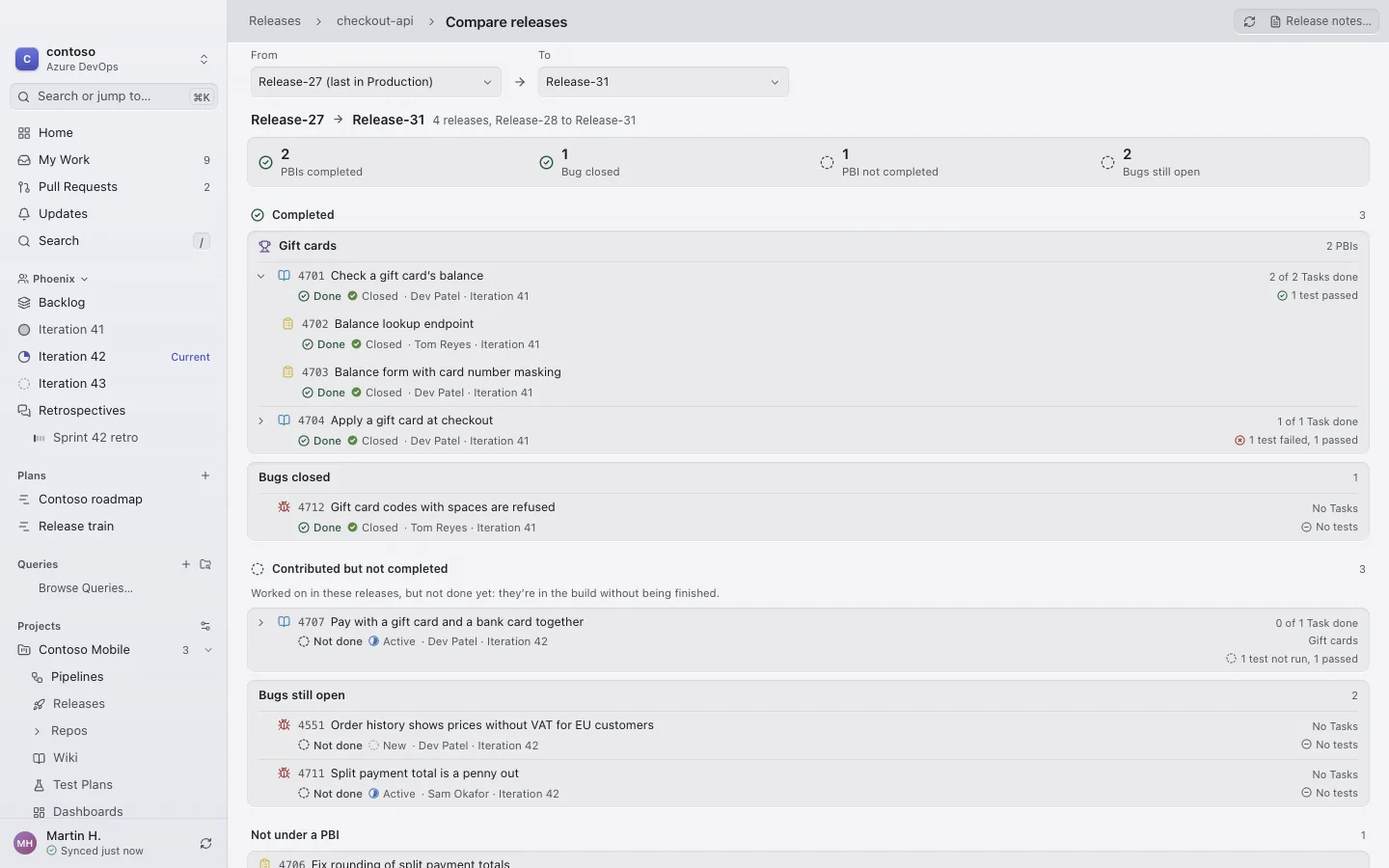
Task: Expand the Repos tree item
Action: [x=38, y=731]
